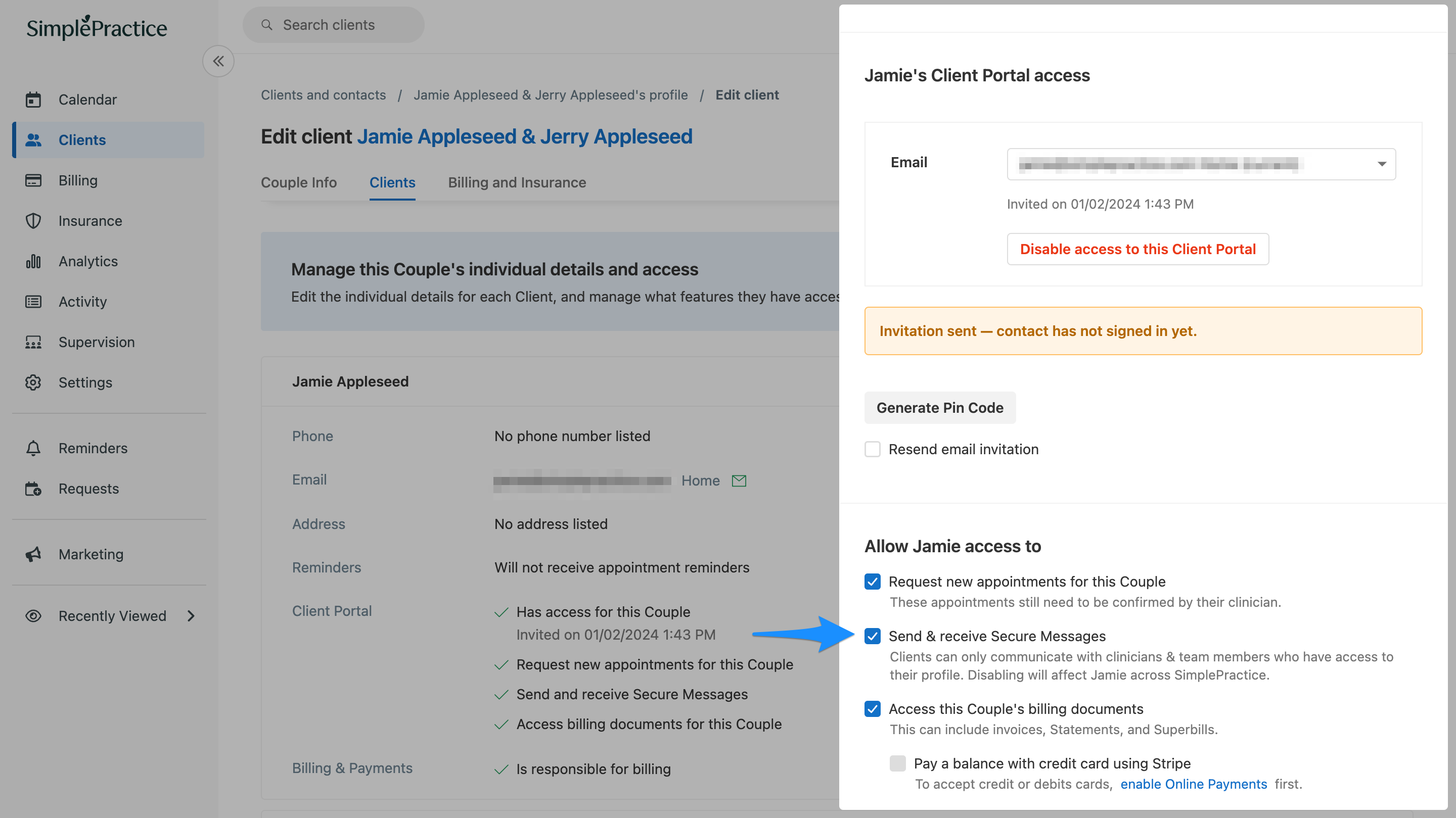
Task: Click the SimplePractice logo
Action: point(97,27)
